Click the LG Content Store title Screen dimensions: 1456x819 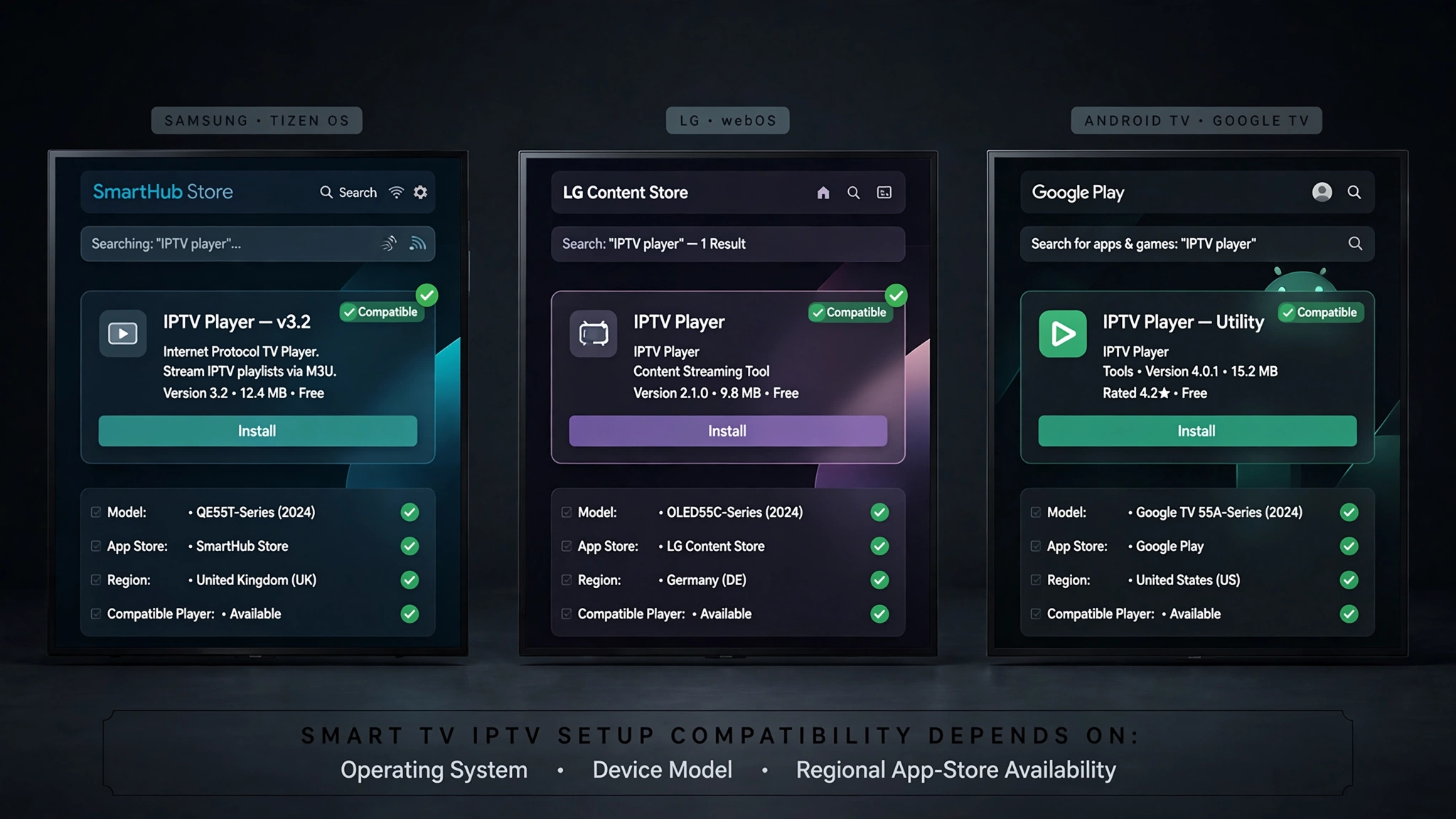click(626, 193)
